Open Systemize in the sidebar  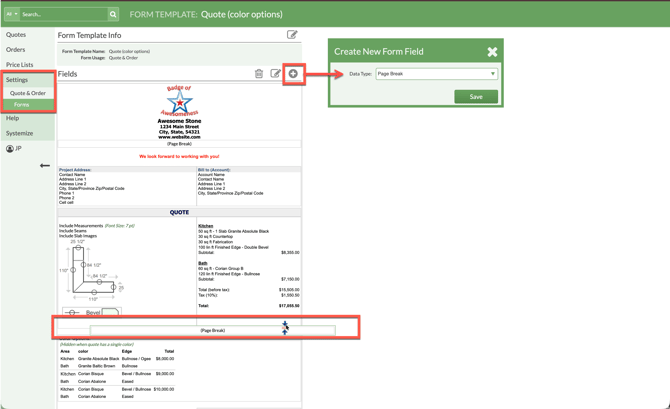click(19, 133)
